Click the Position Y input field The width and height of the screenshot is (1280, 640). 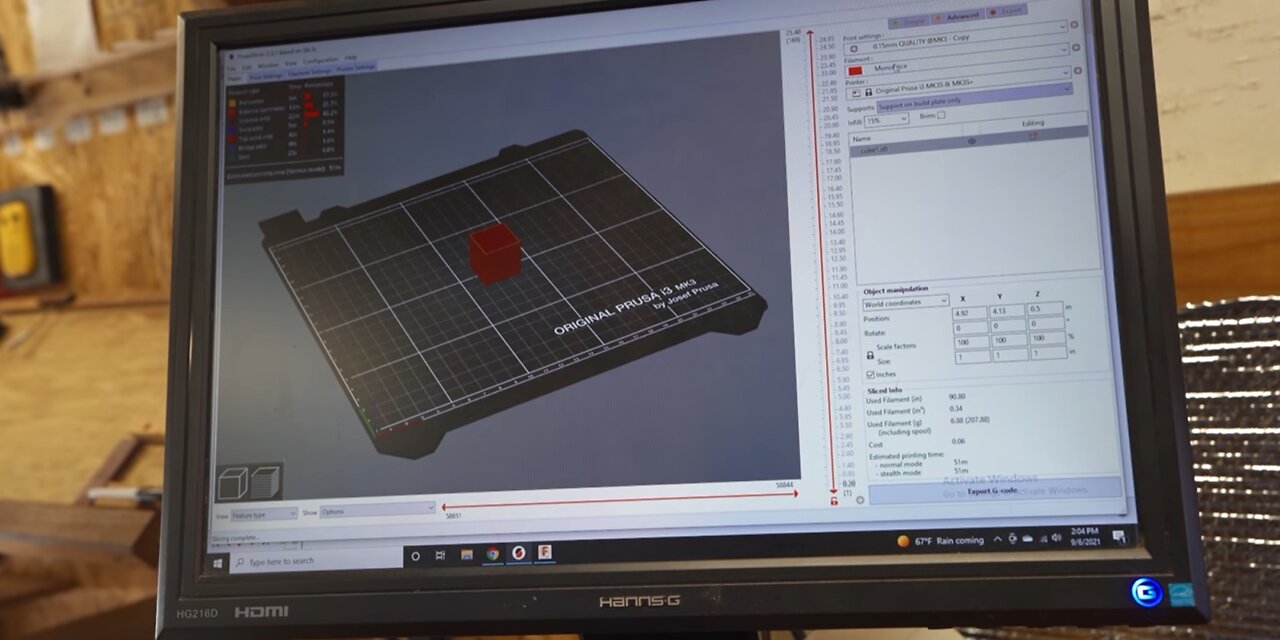tap(1007, 311)
